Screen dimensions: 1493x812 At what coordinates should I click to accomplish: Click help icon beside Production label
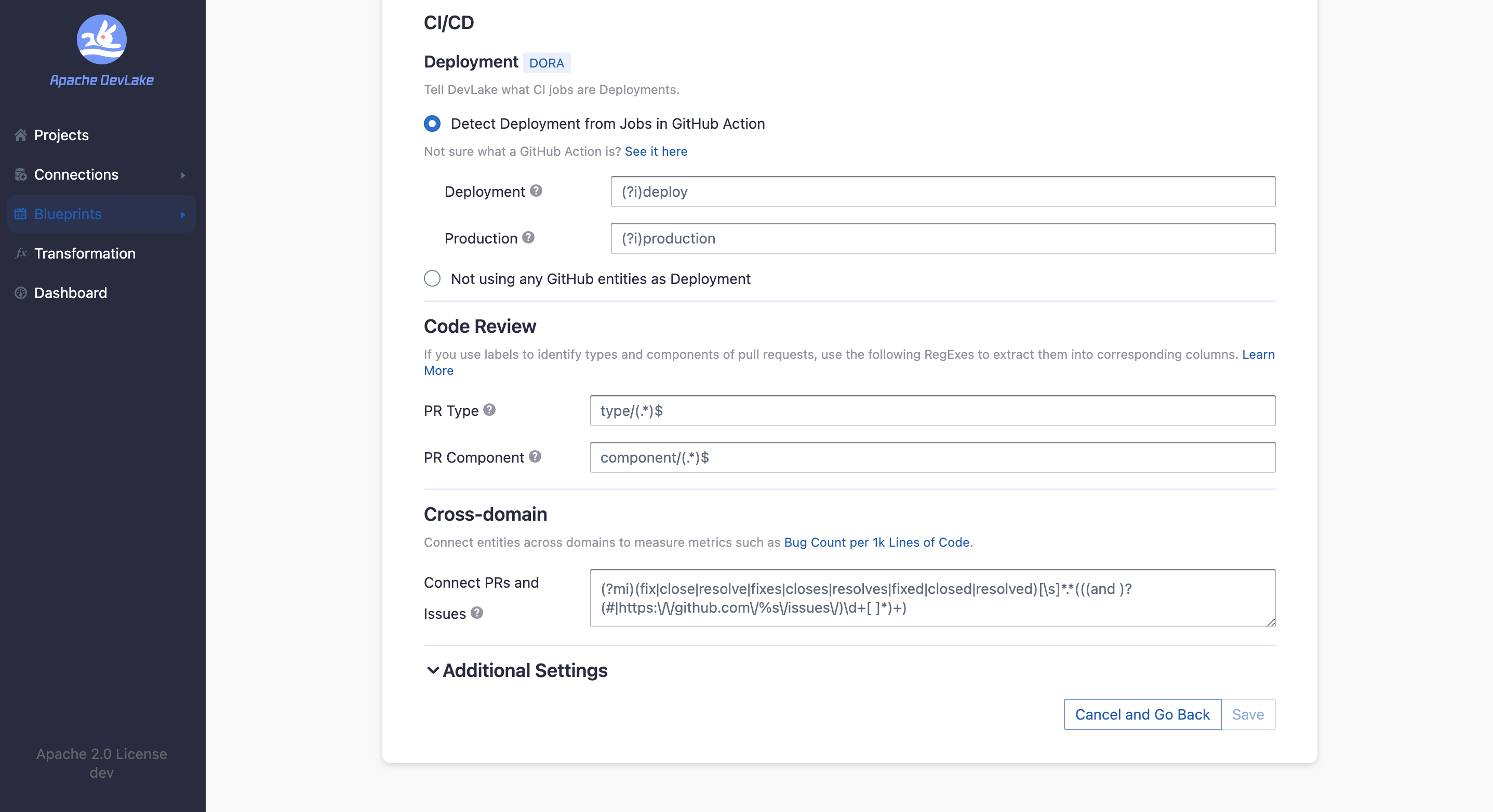528,237
